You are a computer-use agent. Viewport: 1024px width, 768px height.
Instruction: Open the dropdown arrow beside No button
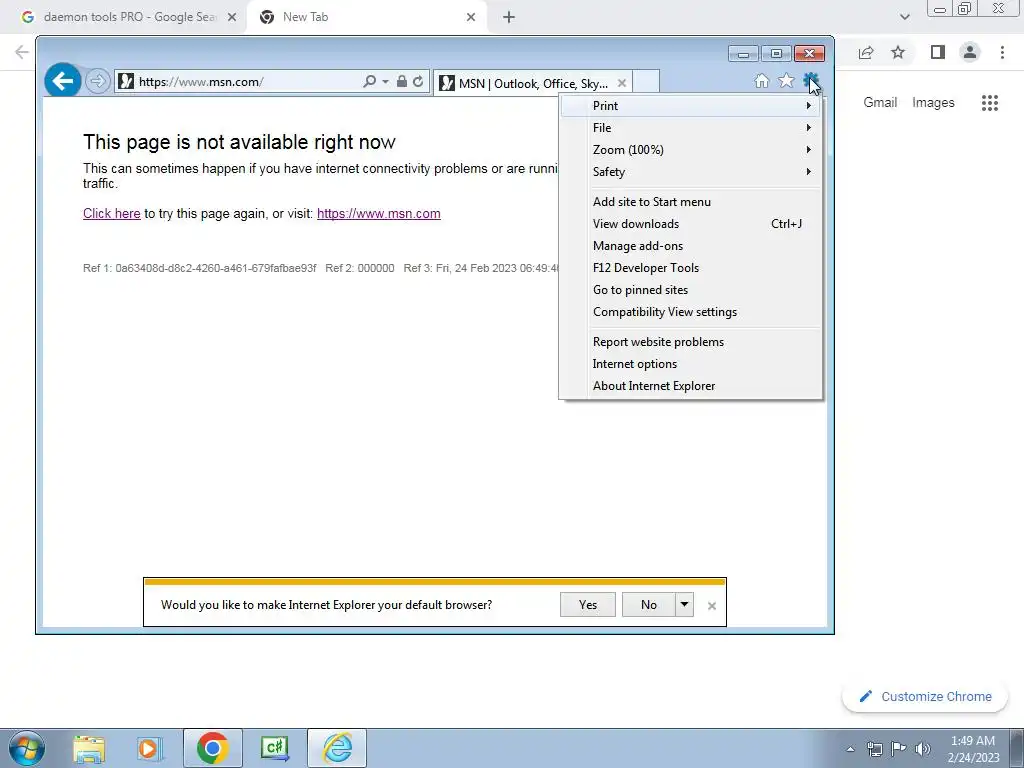(684, 605)
